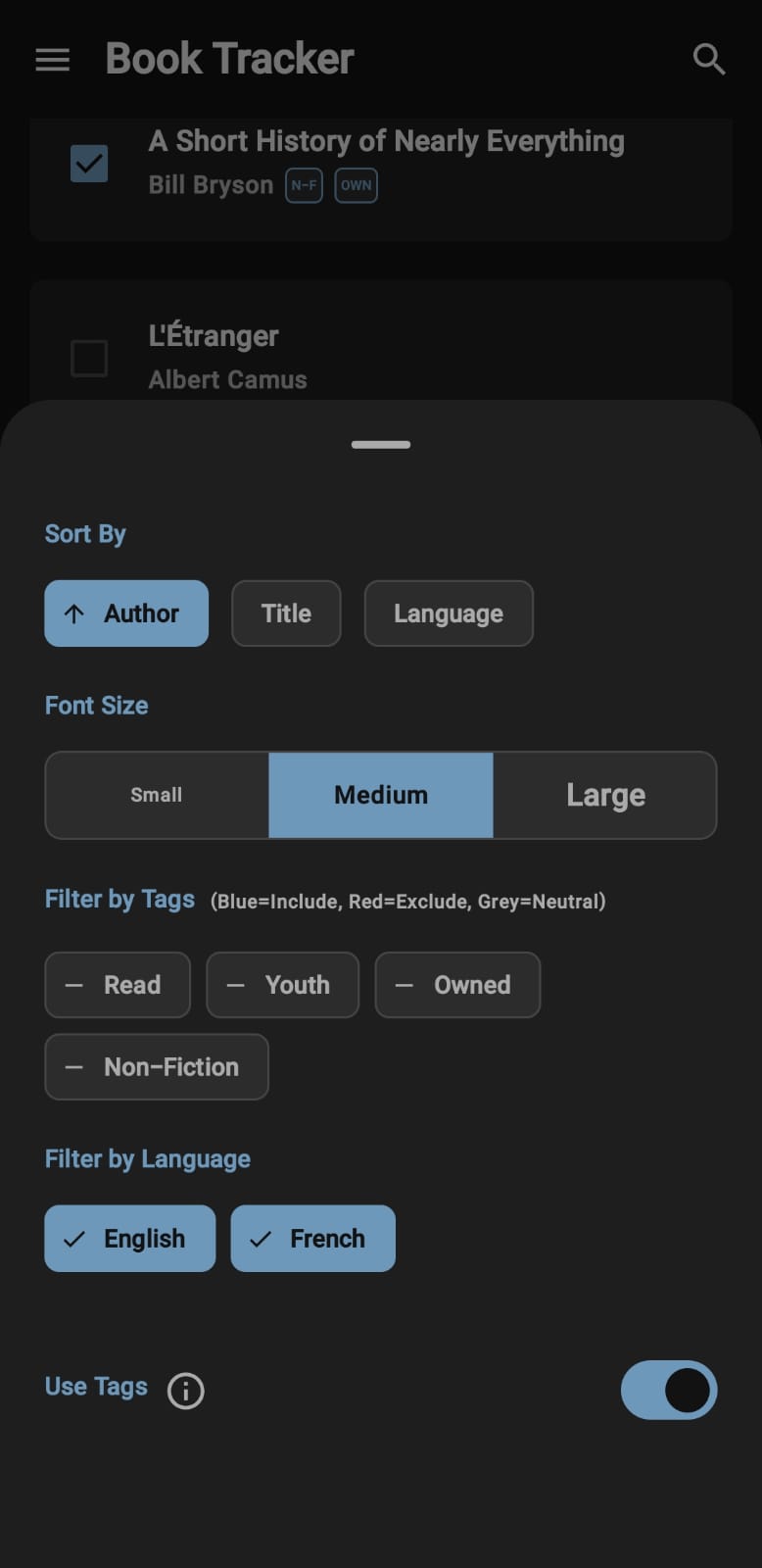Screen dimensions: 762x1568
Task: Sort books by Author
Action: pos(126,613)
